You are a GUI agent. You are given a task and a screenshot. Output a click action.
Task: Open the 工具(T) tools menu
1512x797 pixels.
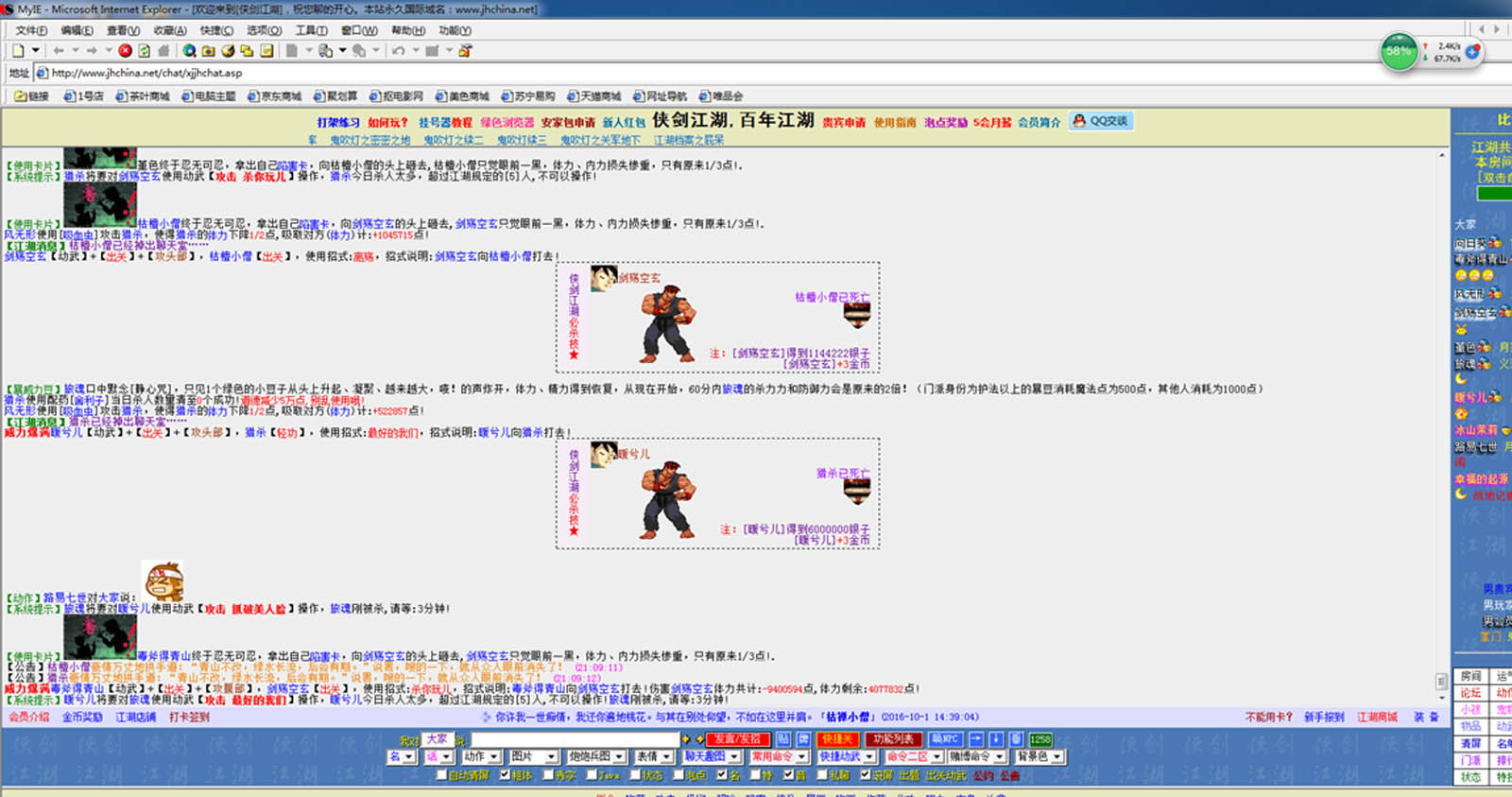(x=311, y=31)
